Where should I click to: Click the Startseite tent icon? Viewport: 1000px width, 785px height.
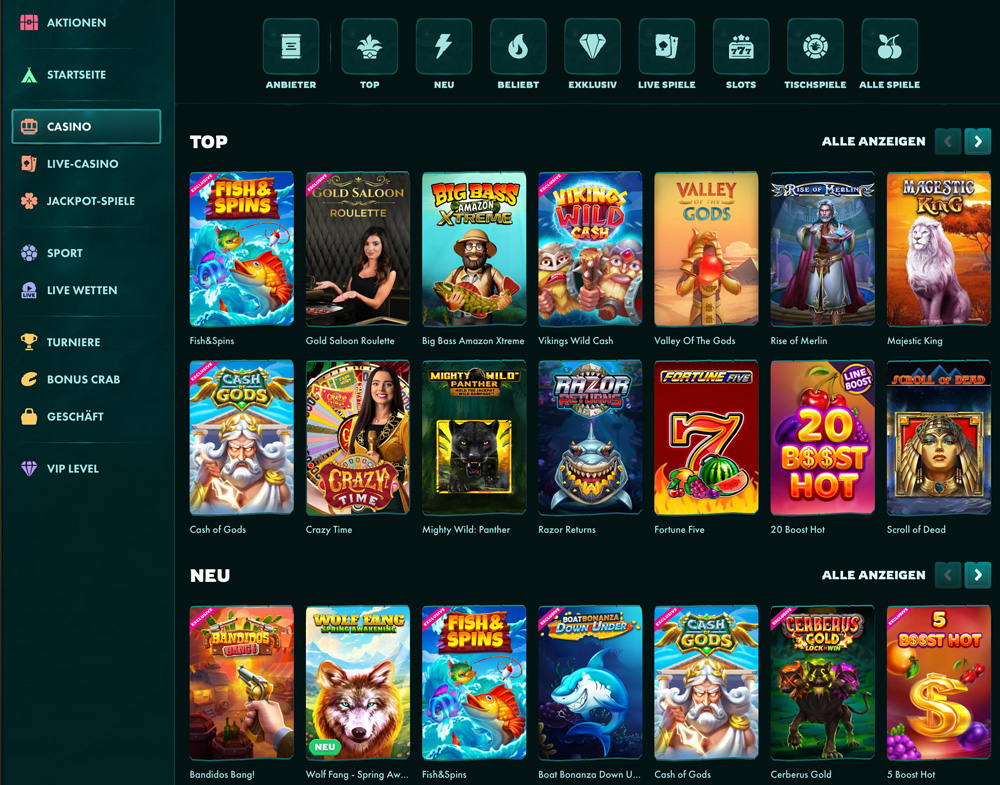coord(29,75)
